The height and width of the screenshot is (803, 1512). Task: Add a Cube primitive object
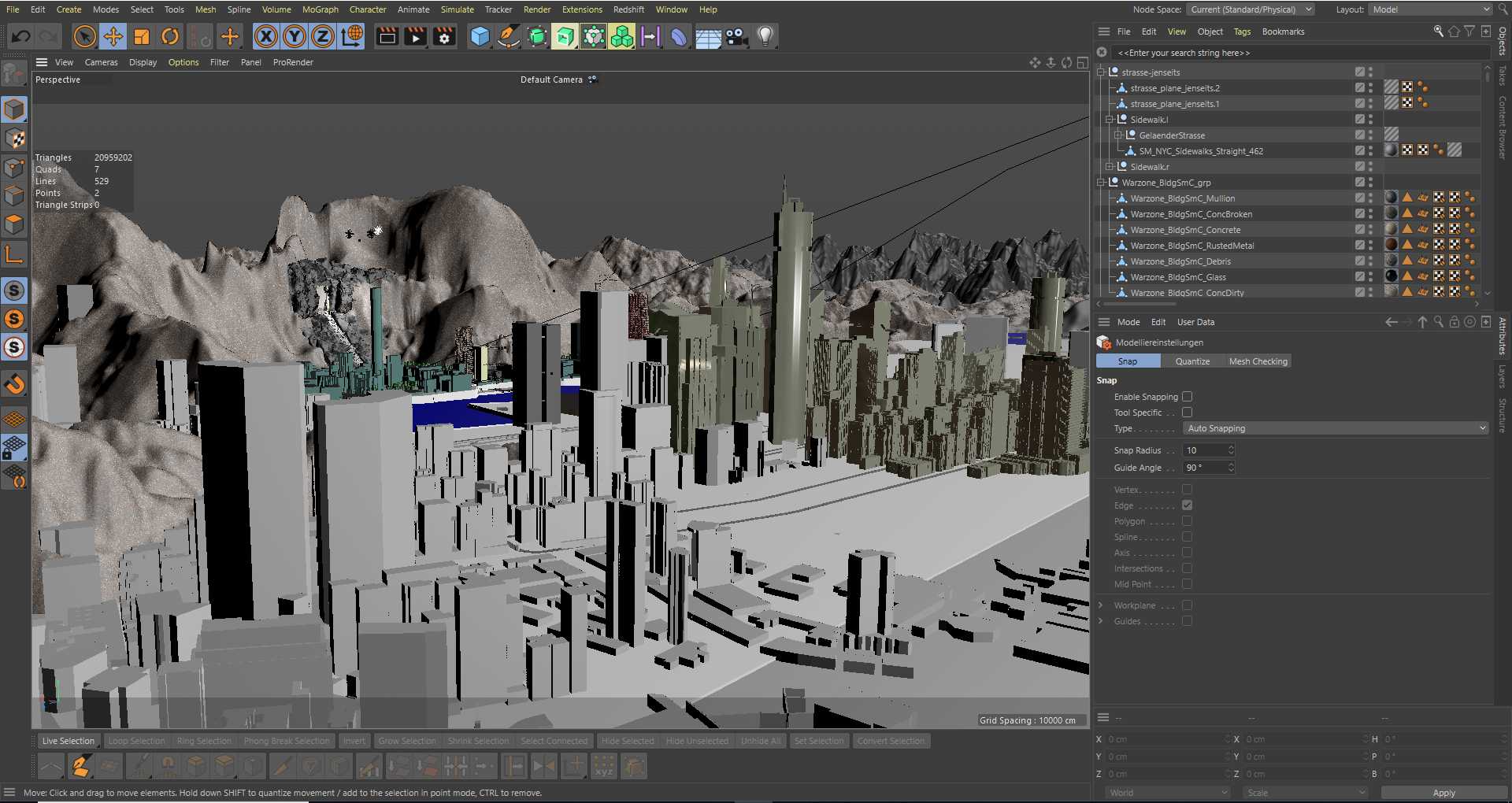pyautogui.click(x=480, y=36)
